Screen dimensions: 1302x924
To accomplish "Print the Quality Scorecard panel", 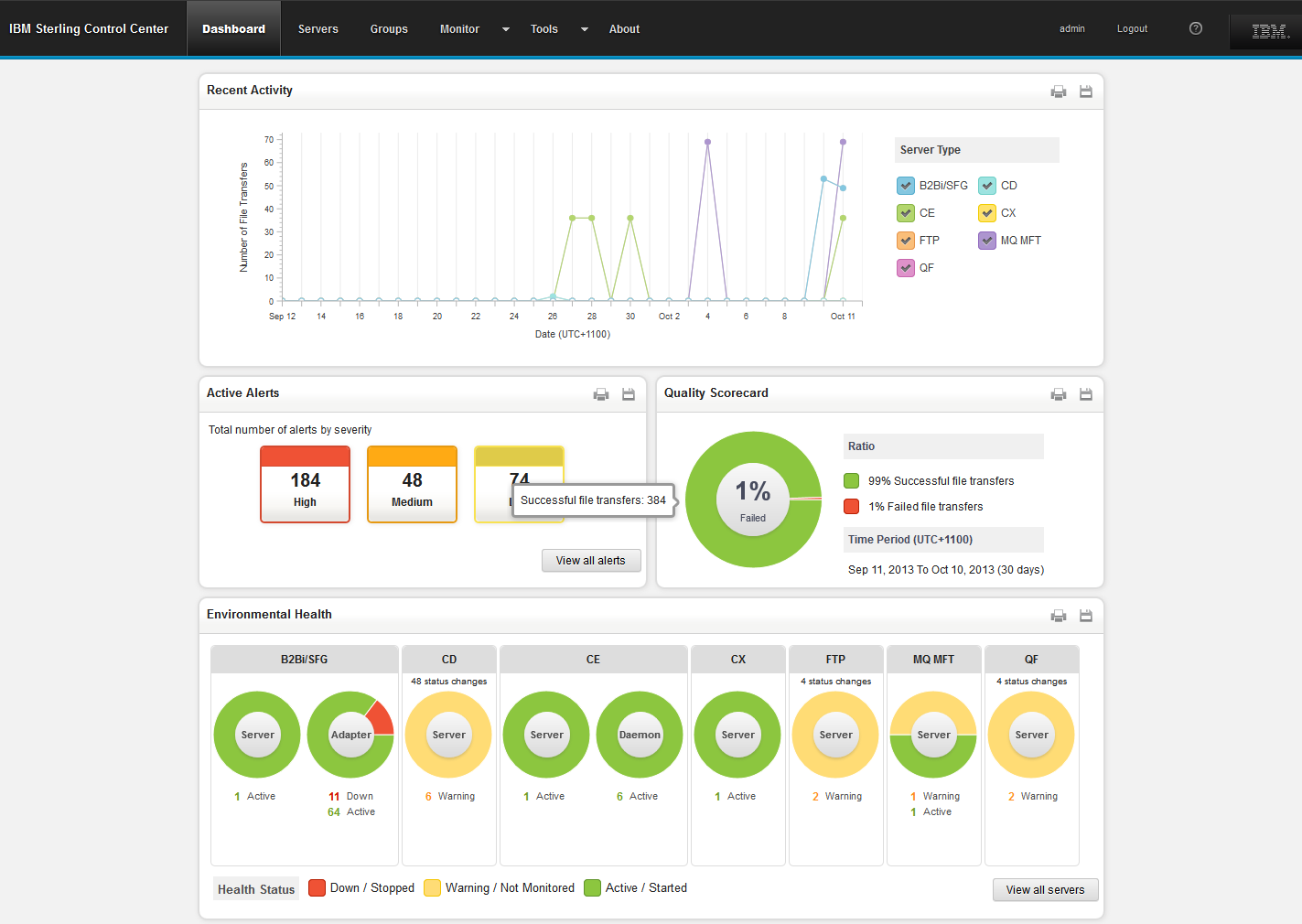I will click(x=1059, y=394).
